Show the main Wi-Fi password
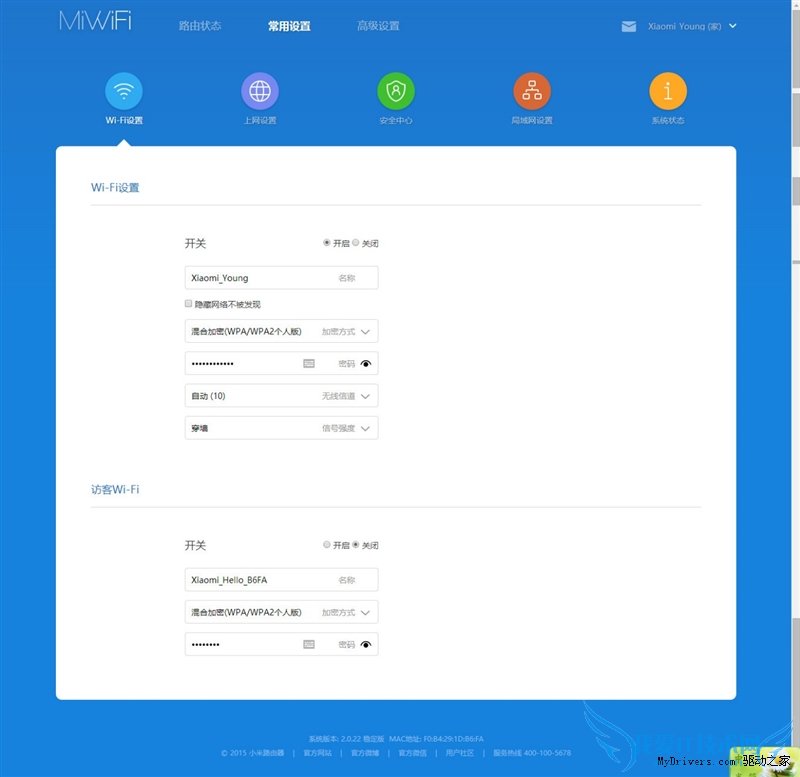This screenshot has width=800, height=777. point(366,364)
